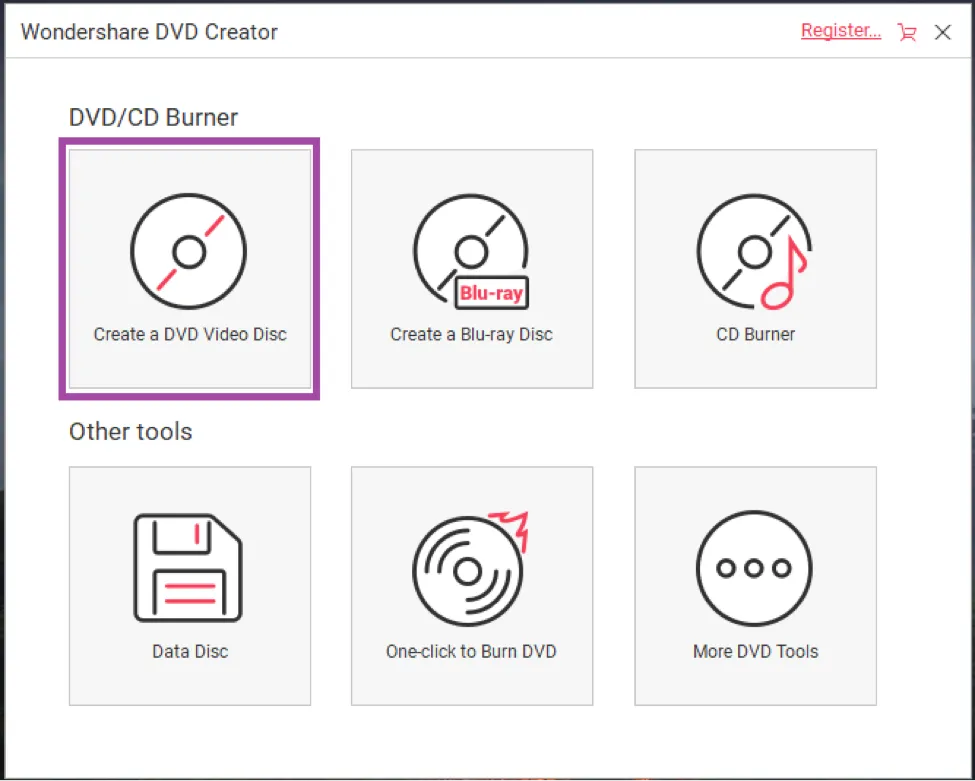Screen dimensions: 975x781
Task: Open Create a Blu-ray Disc tile
Action: [472, 269]
